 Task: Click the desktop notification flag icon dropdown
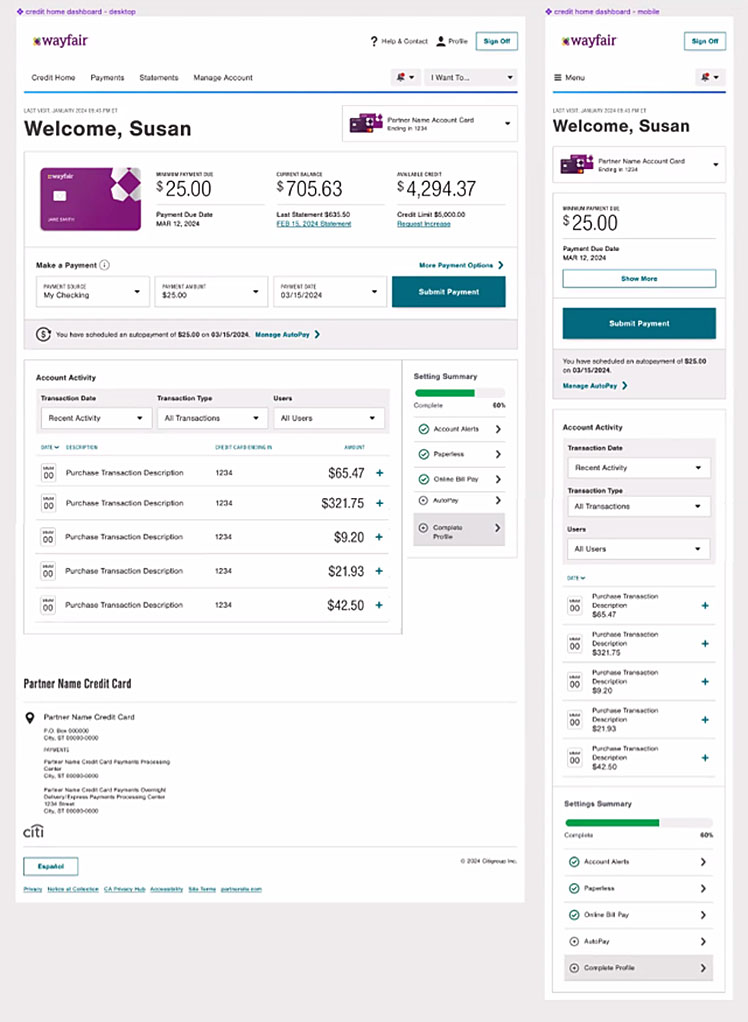[406, 77]
